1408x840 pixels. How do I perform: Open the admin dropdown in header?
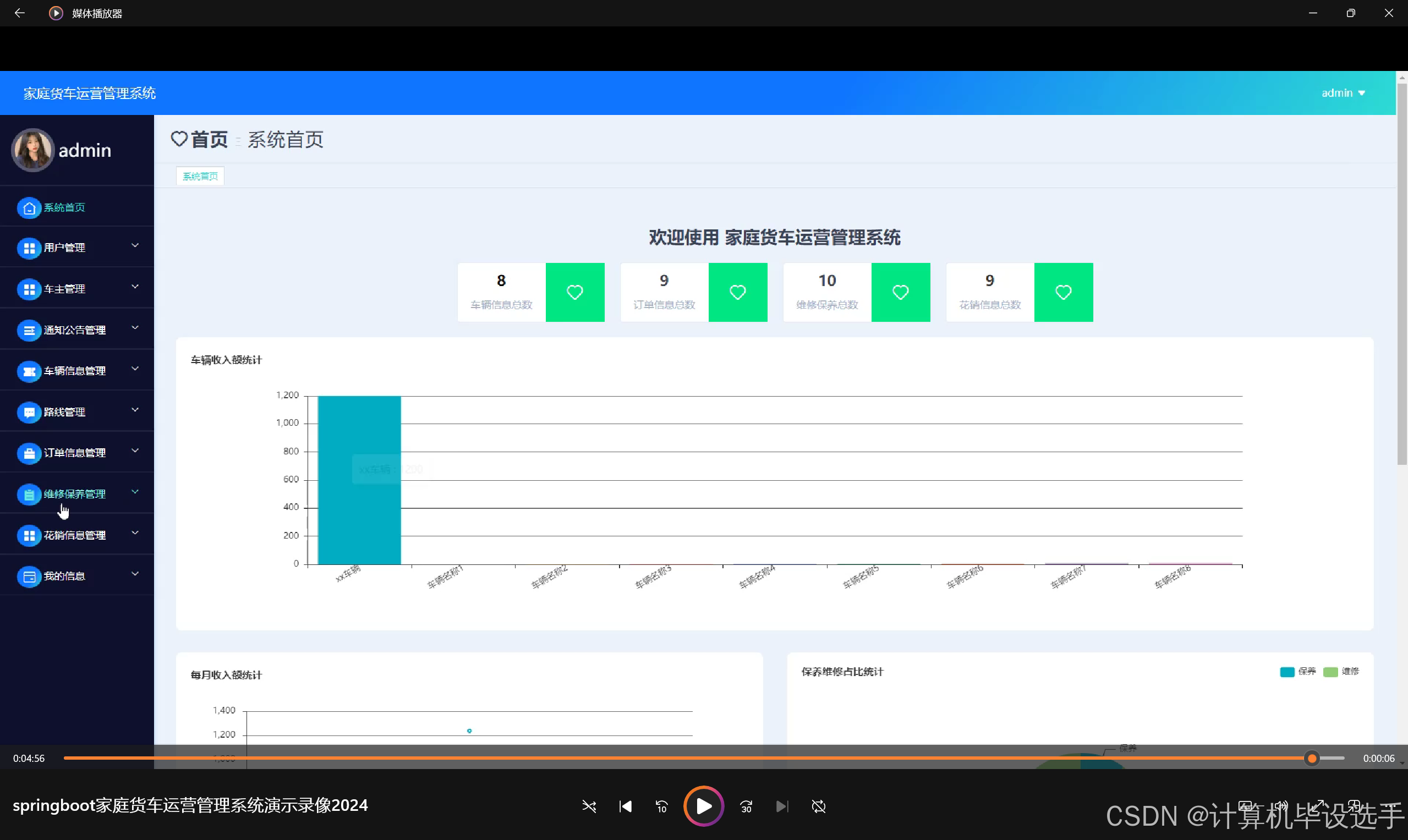pyautogui.click(x=1343, y=93)
